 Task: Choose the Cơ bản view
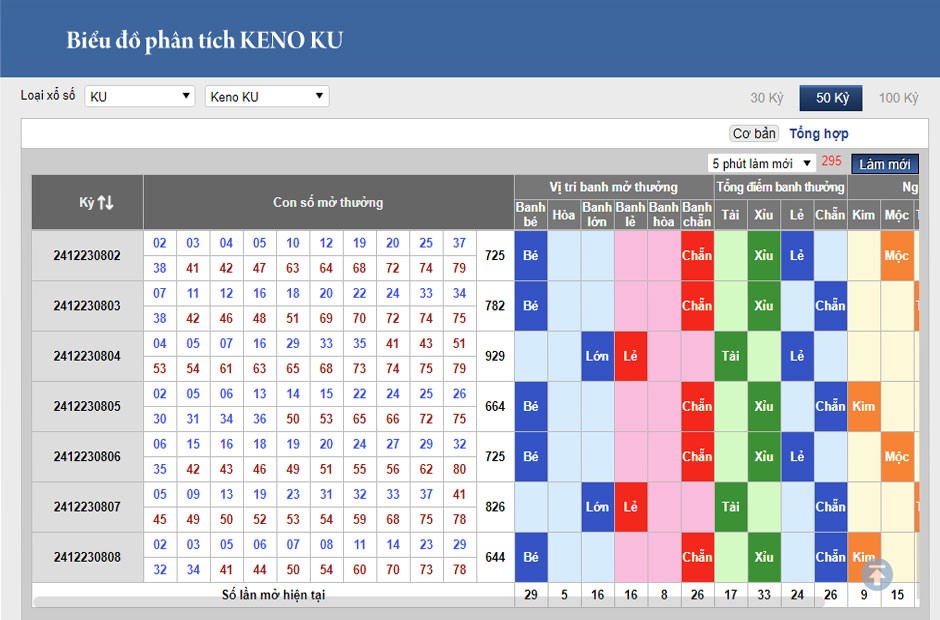point(754,133)
